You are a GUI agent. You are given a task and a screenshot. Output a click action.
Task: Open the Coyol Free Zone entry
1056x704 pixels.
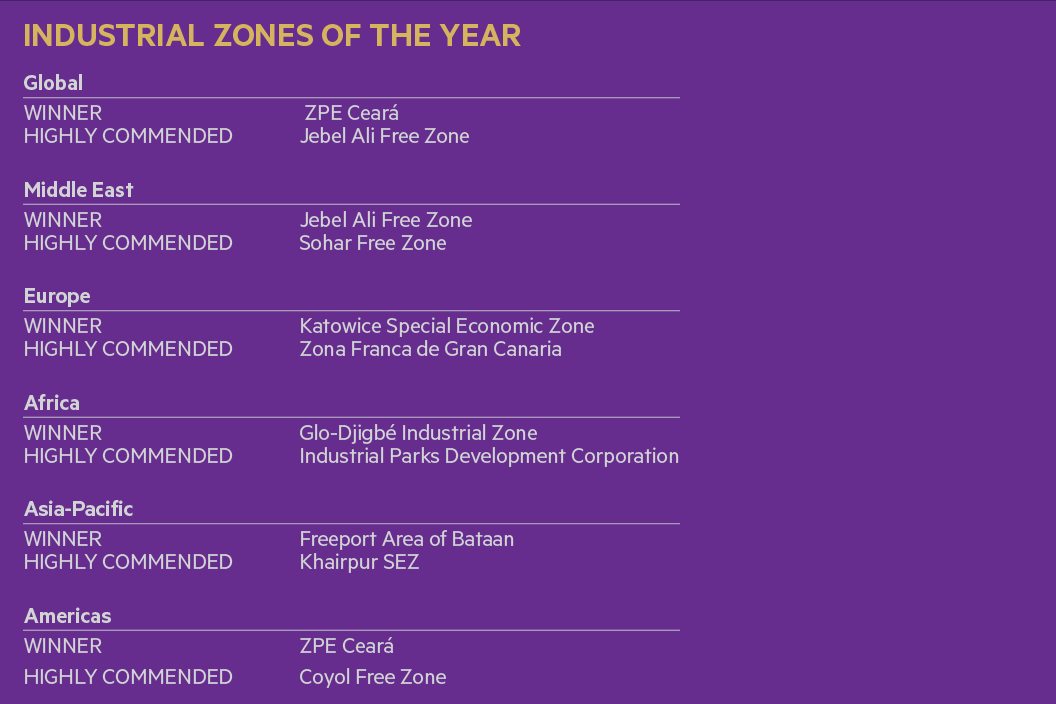[x=372, y=677]
